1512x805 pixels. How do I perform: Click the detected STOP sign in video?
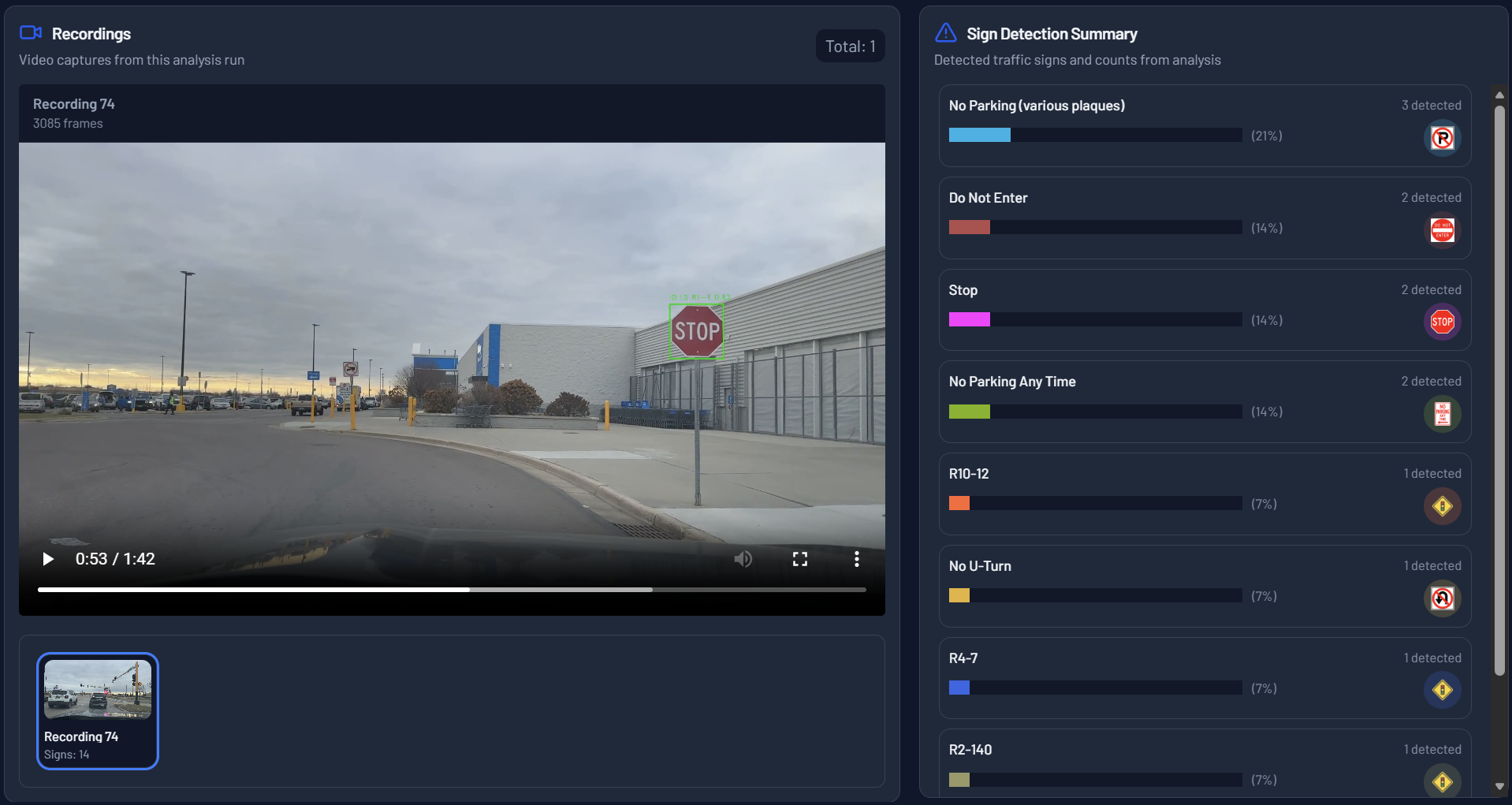tap(697, 331)
